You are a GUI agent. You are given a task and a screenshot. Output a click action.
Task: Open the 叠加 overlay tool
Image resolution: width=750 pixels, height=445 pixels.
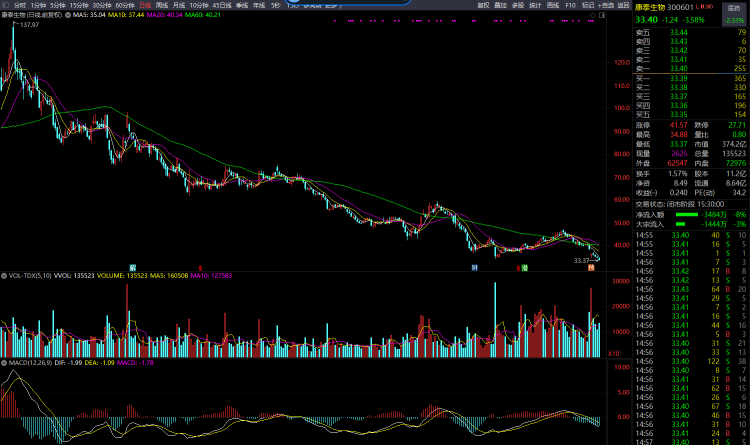pyautogui.click(x=501, y=5)
